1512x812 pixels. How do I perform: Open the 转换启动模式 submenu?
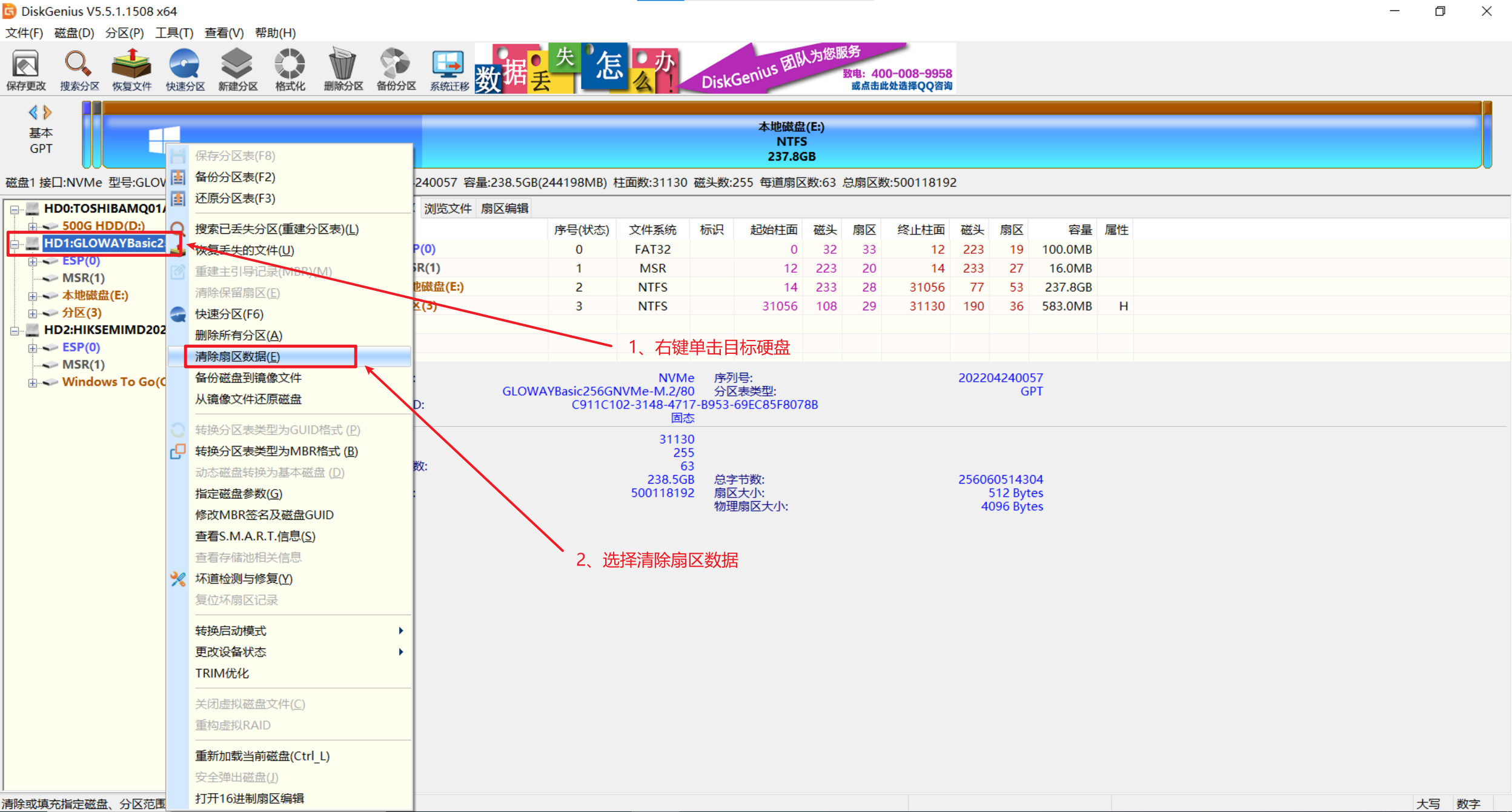click(x=230, y=630)
